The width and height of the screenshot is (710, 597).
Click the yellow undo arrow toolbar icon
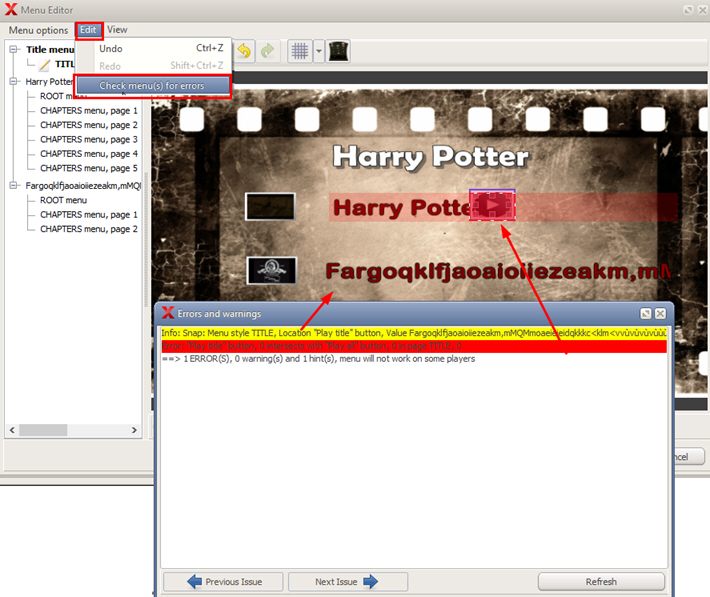(x=244, y=51)
